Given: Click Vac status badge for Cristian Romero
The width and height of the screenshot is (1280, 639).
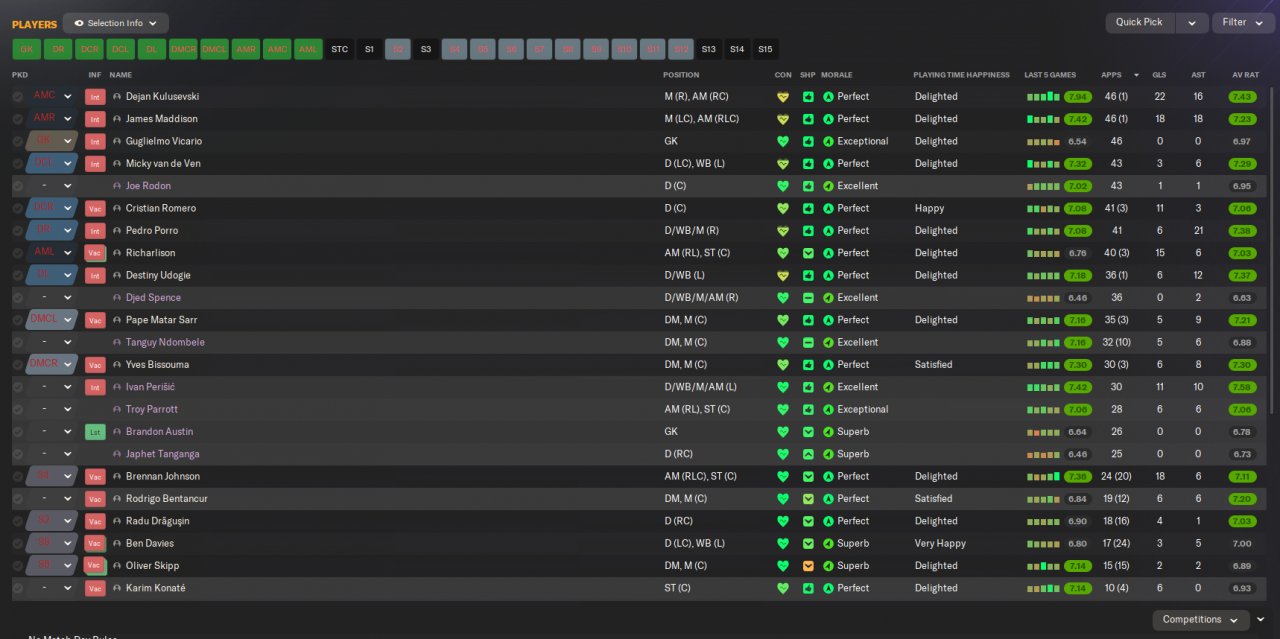Looking at the screenshot, I should (x=95, y=209).
